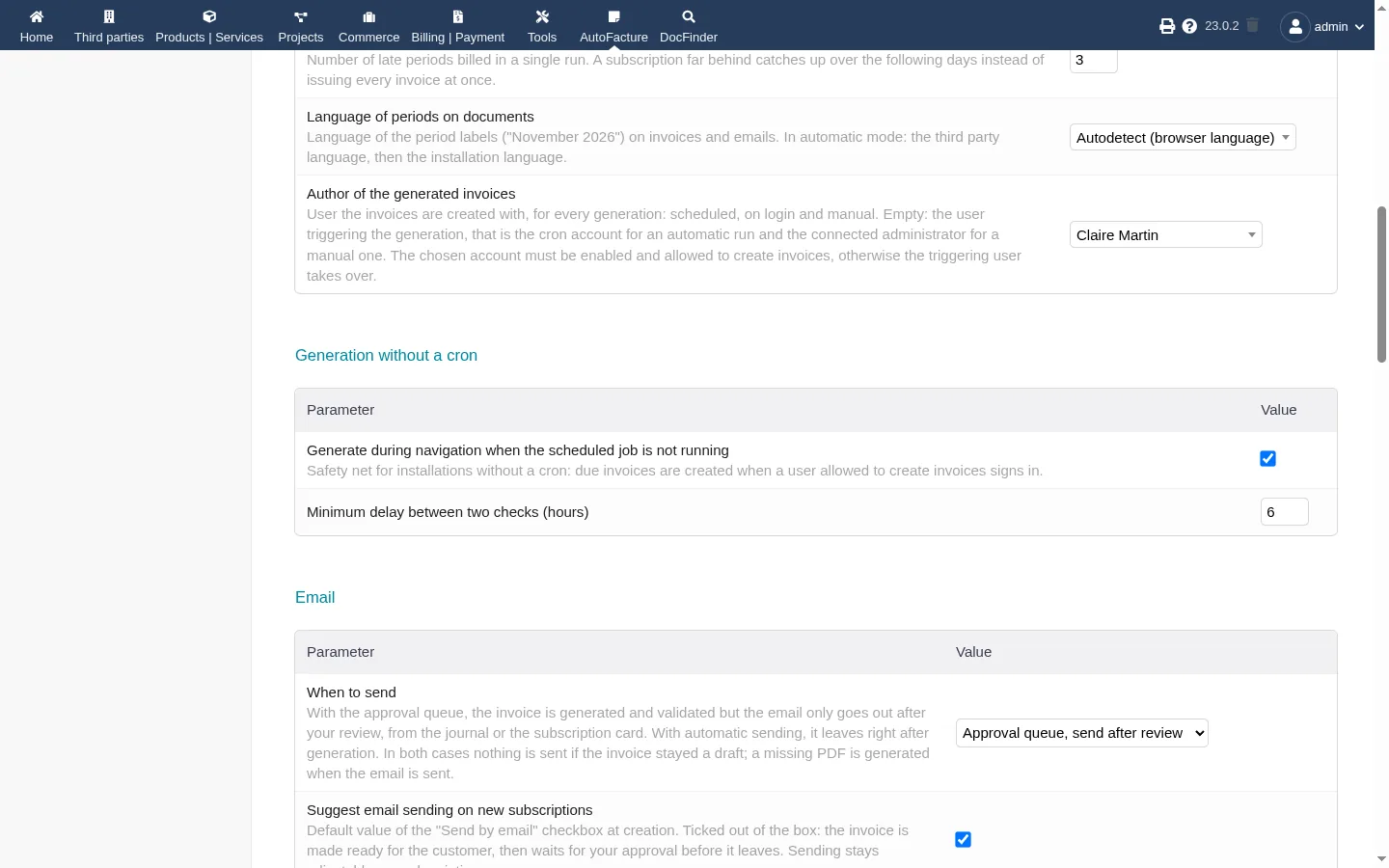The image size is (1389, 868).
Task: Uncheck Generate during navigation checkbox
Action: point(1268,459)
